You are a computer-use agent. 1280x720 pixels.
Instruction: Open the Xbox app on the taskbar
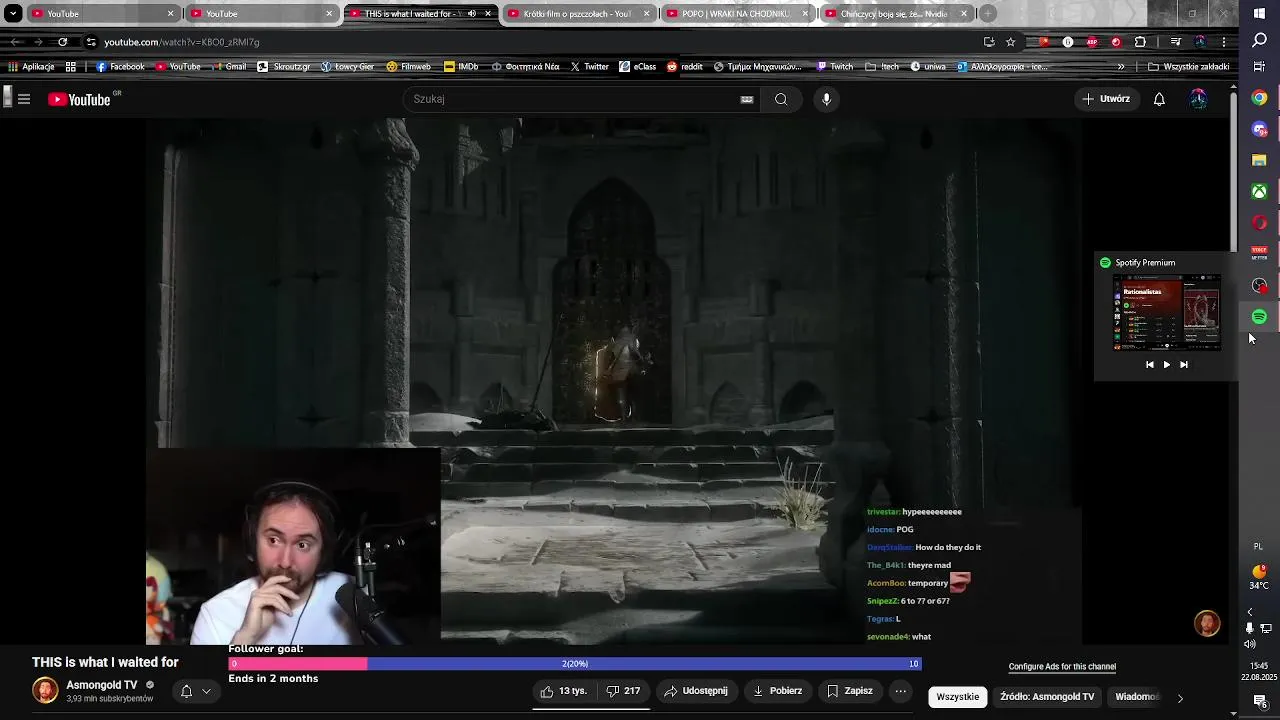(1259, 191)
